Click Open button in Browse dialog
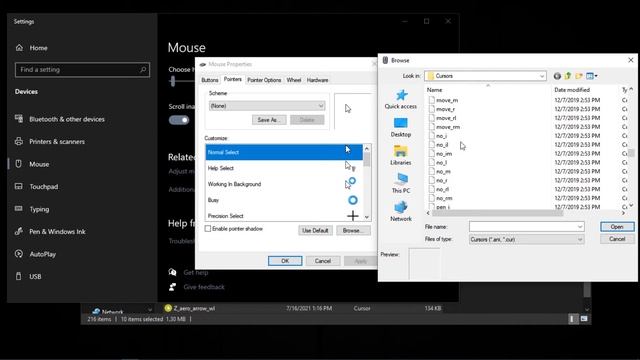 (617, 227)
